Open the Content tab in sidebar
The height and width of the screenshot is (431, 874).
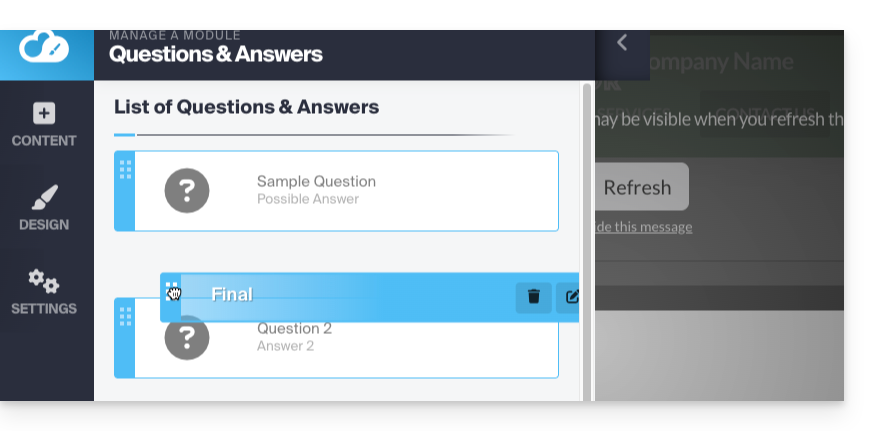44,125
